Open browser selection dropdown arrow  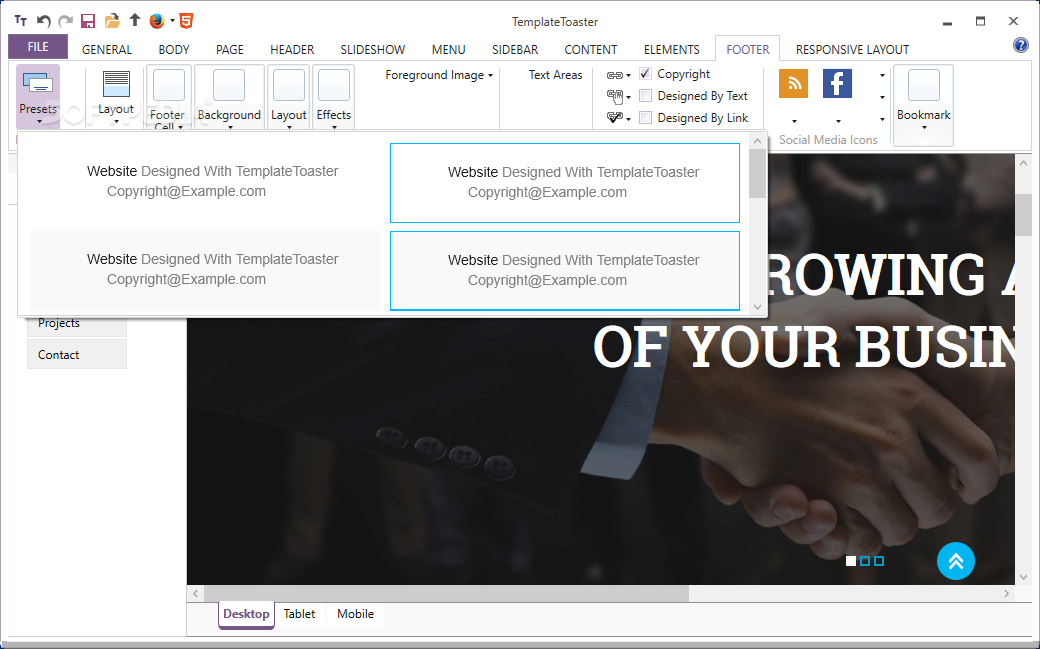(x=172, y=21)
